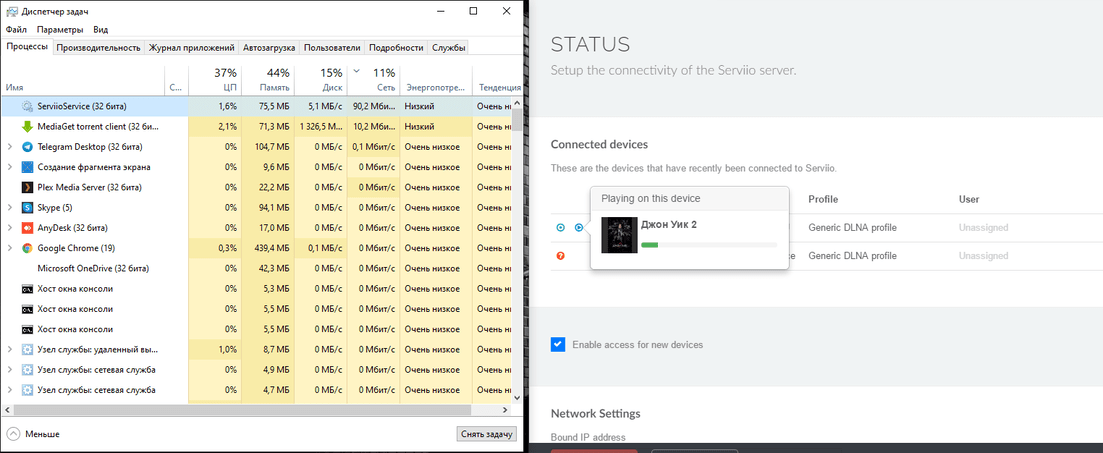Click the green MediaGet torrent client icon
The image size is (1103, 453).
(x=27, y=127)
